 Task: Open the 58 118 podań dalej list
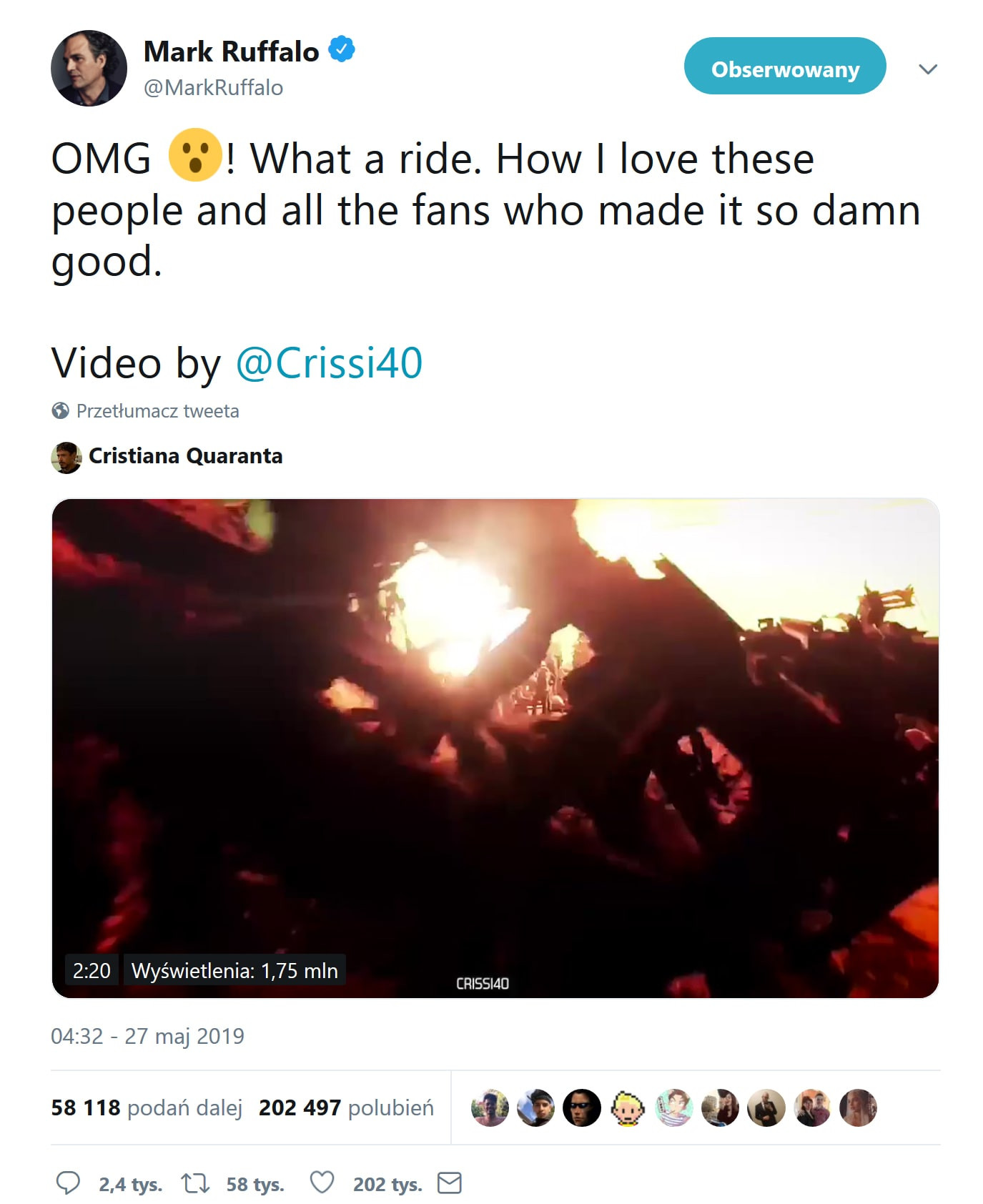tap(147, 1107)
